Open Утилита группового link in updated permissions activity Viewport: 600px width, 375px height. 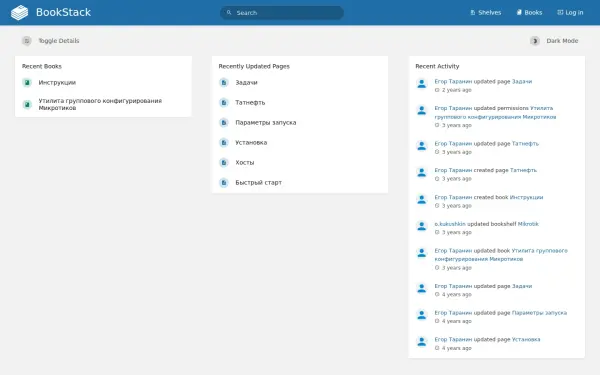click(x=495, y=112)
